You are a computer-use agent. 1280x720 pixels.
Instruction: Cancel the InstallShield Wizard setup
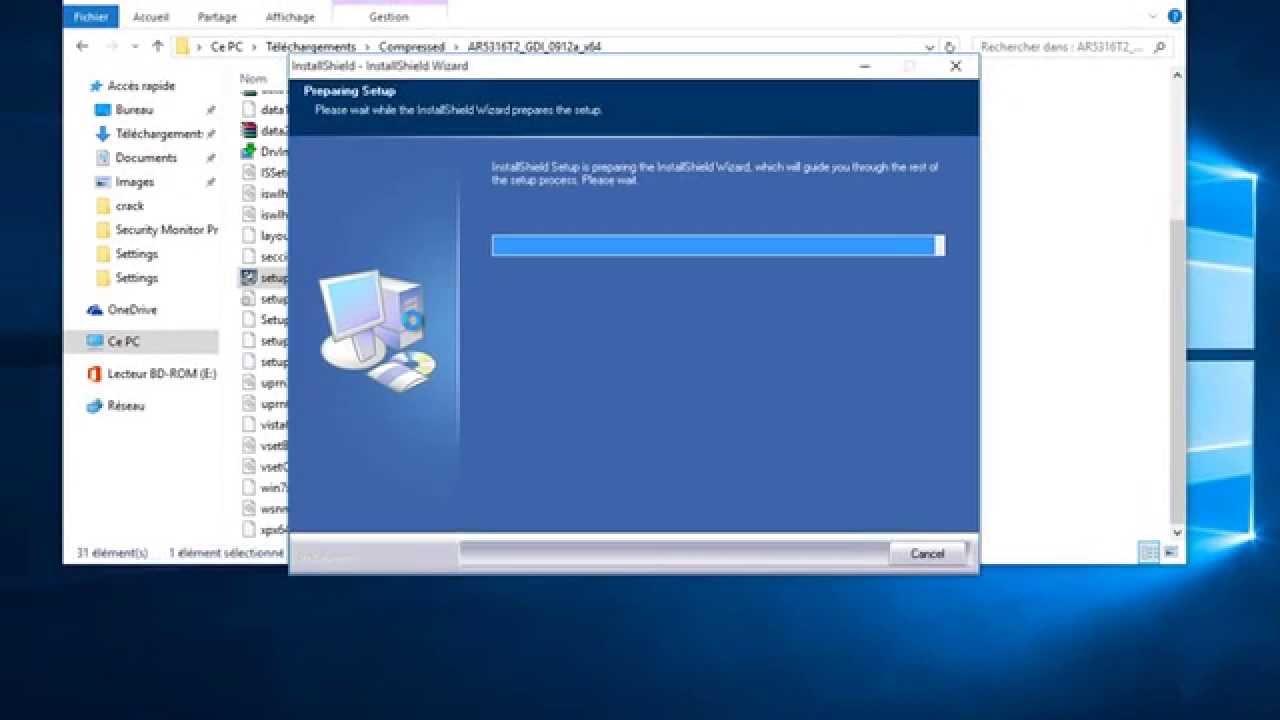coord(927,553)
